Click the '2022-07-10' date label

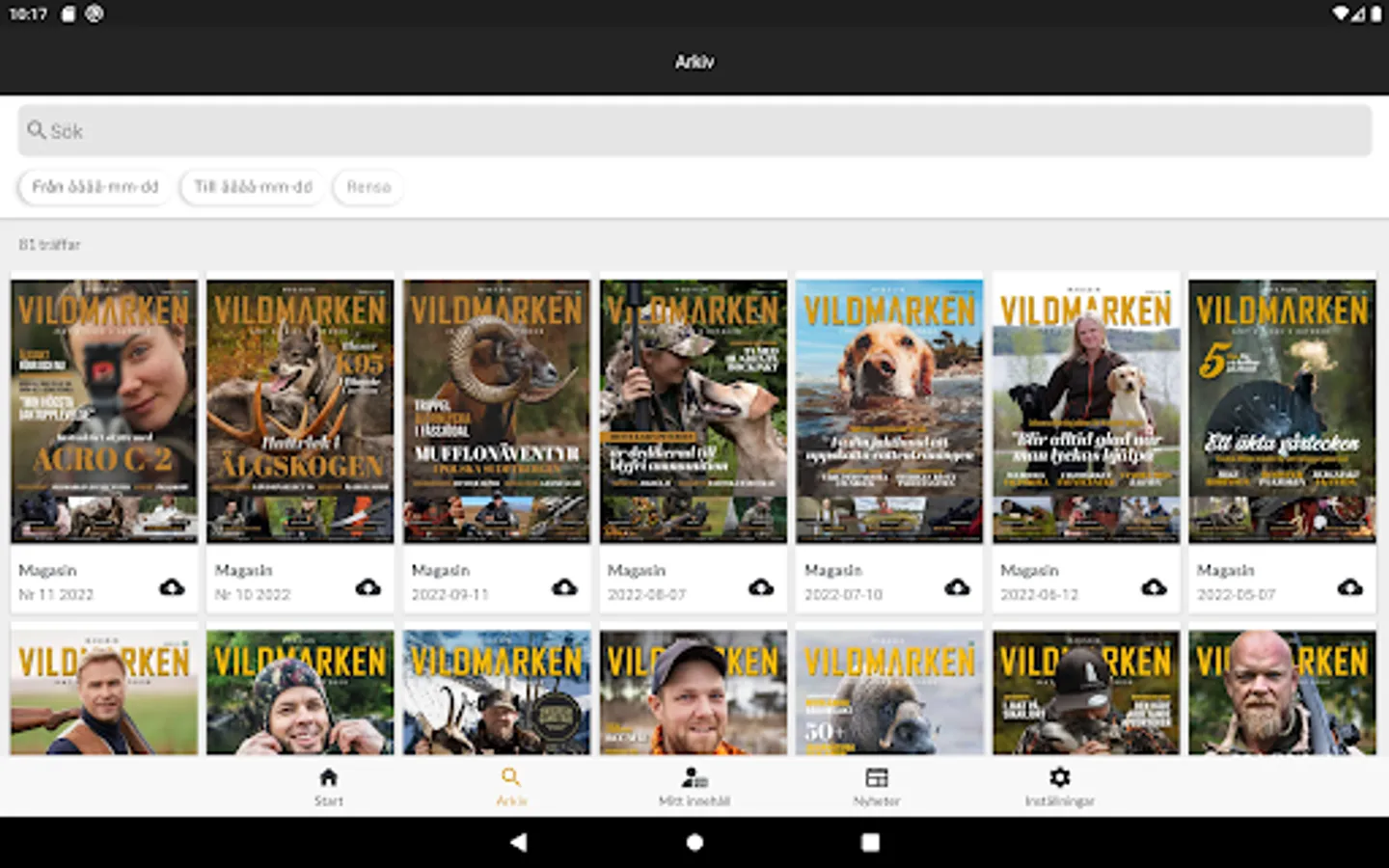click(843, 595)
